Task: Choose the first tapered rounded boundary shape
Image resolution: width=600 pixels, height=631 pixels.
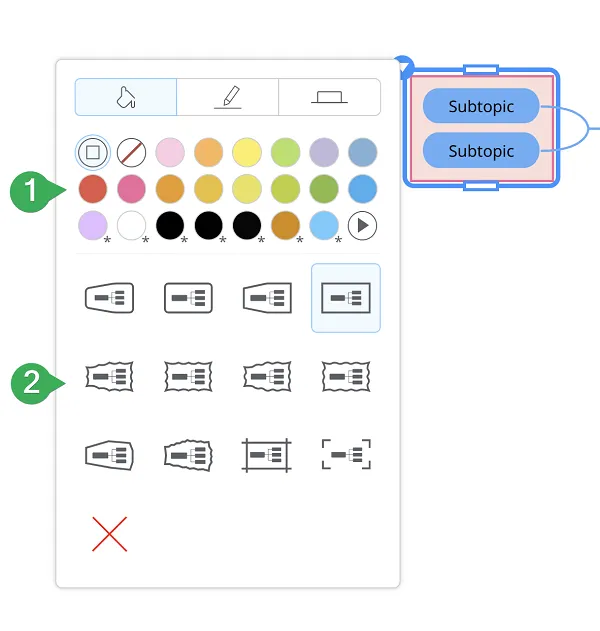Action: [x=109, y=298]
